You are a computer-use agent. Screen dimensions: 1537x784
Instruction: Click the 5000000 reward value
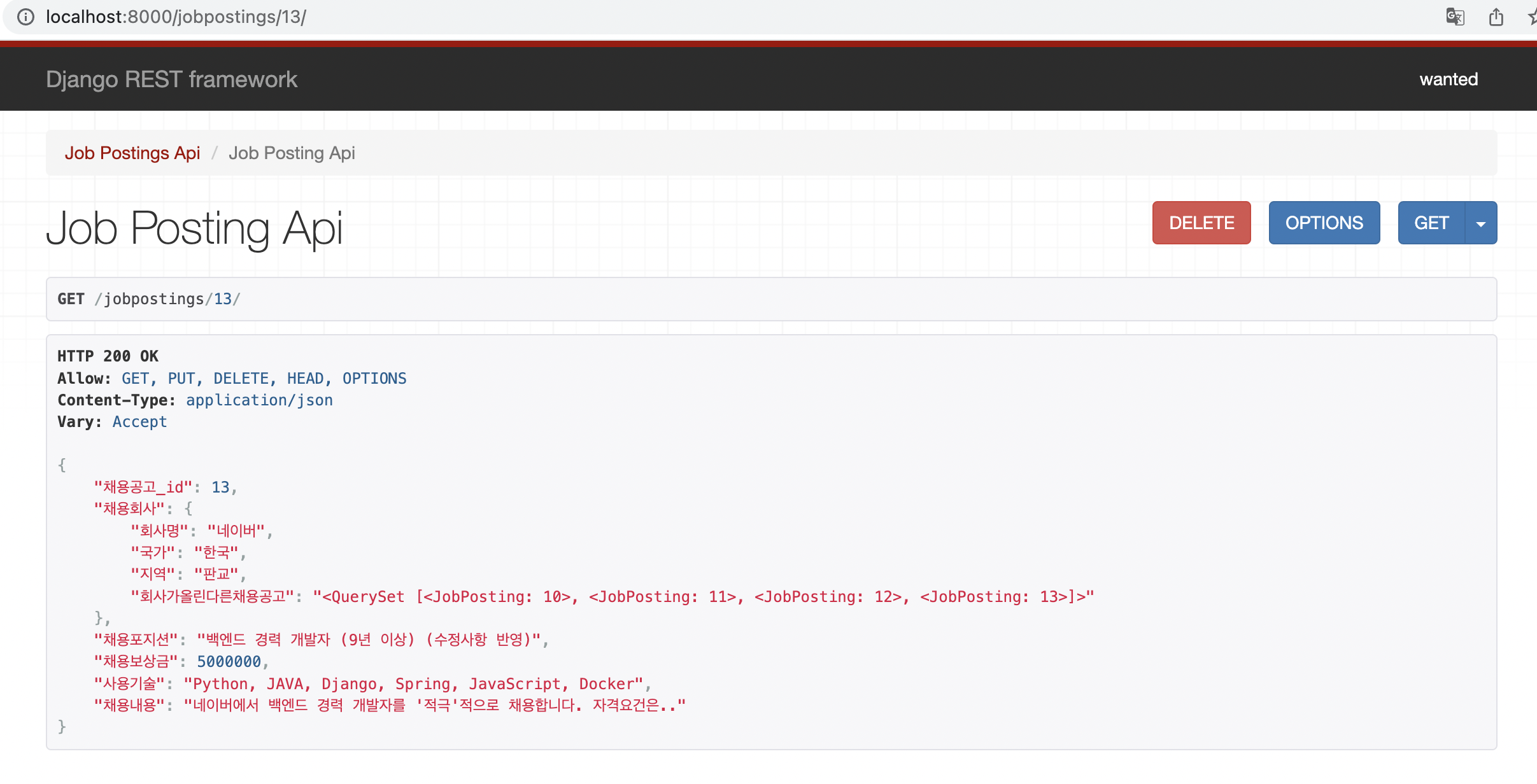click(229, 662)
